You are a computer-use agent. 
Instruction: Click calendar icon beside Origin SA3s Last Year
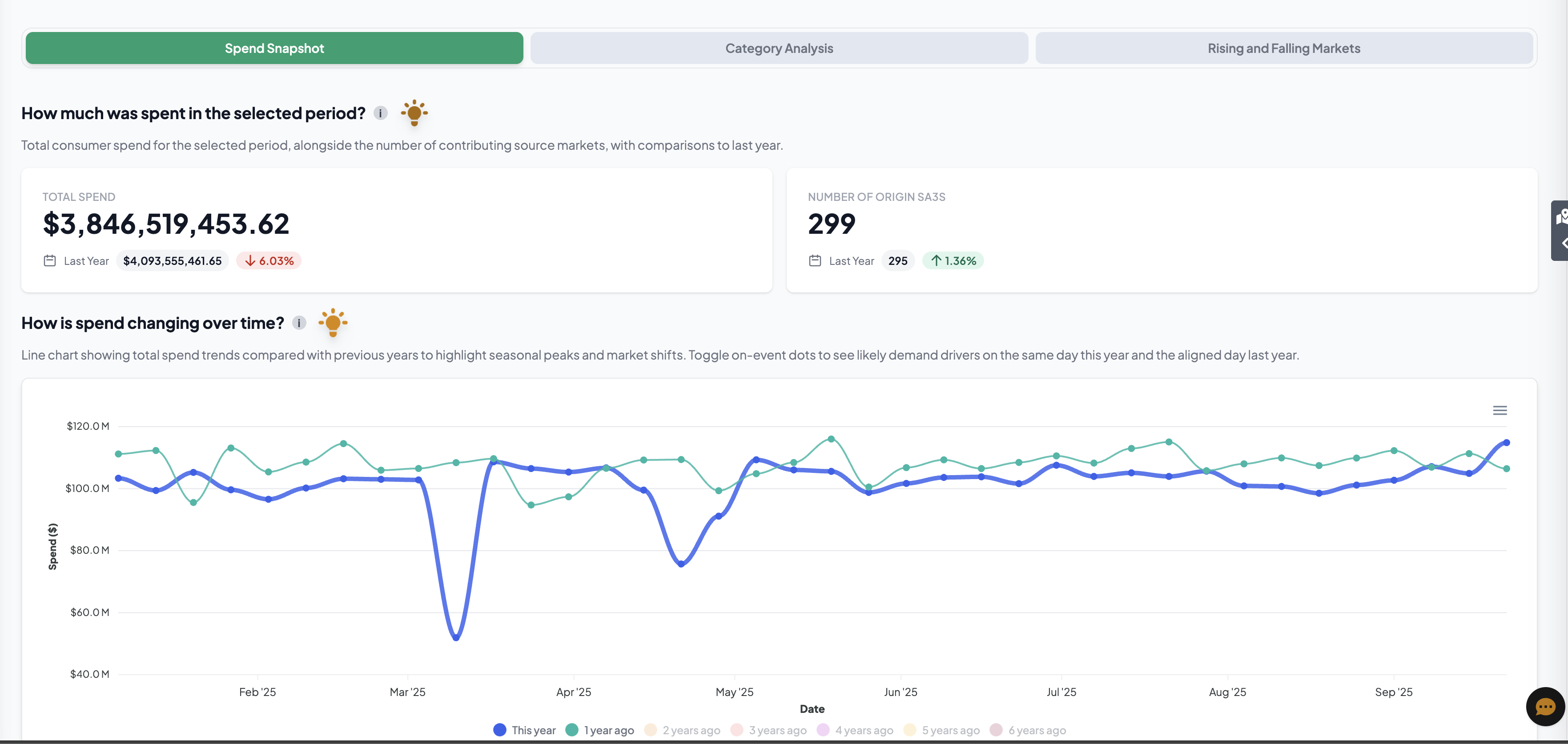point(814,261)
